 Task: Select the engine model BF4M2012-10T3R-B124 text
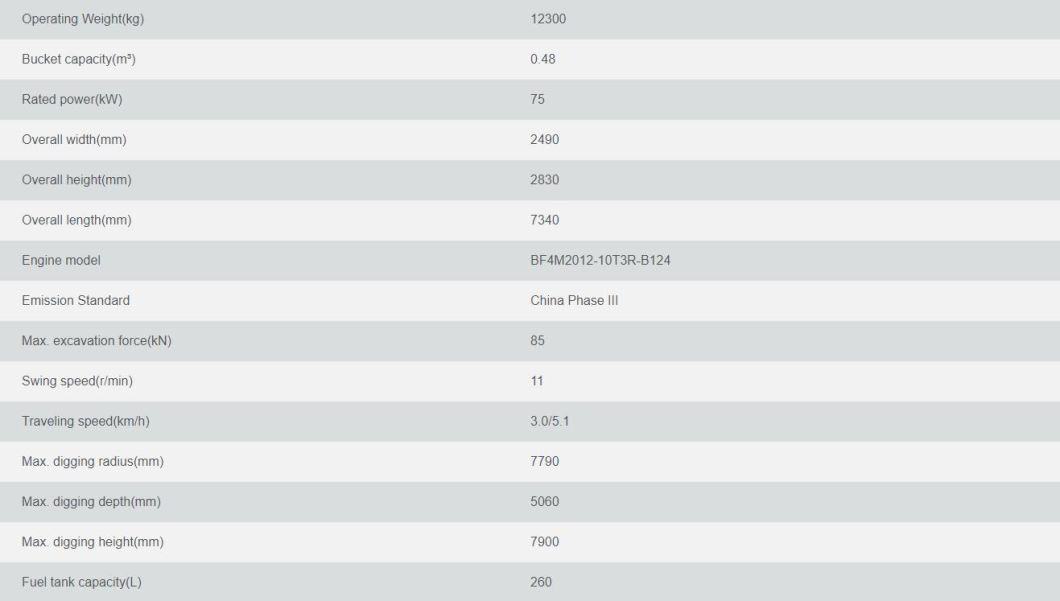coord(600,260)
